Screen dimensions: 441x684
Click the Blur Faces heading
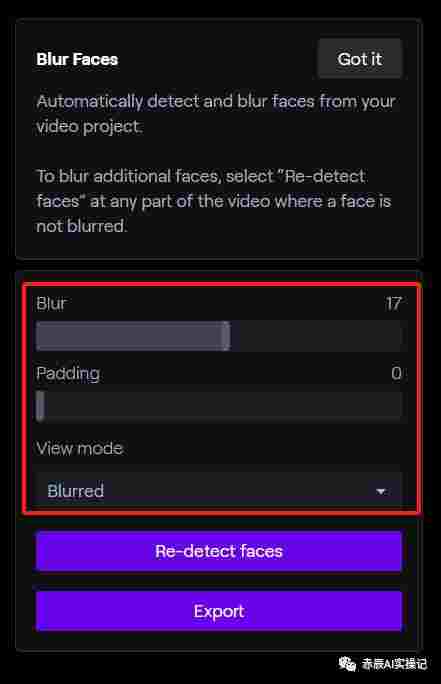[x=77, y=59]
